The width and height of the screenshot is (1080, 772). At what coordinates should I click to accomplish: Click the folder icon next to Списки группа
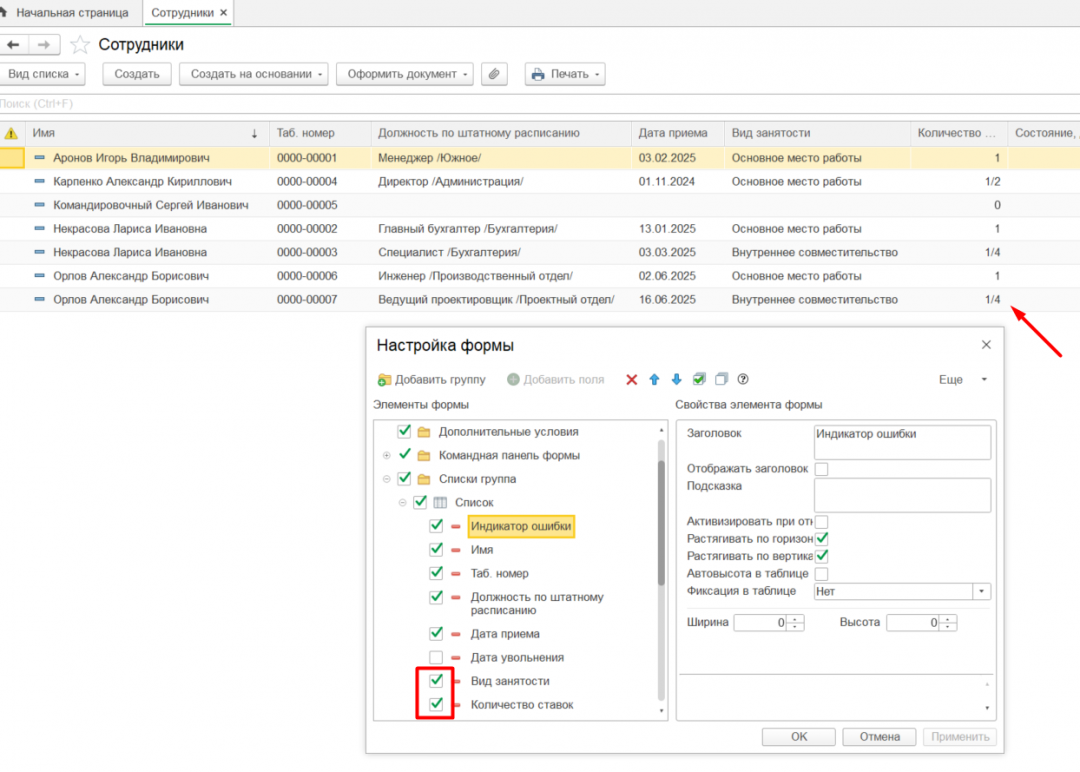pyautogui.click(x=424, y=479)
